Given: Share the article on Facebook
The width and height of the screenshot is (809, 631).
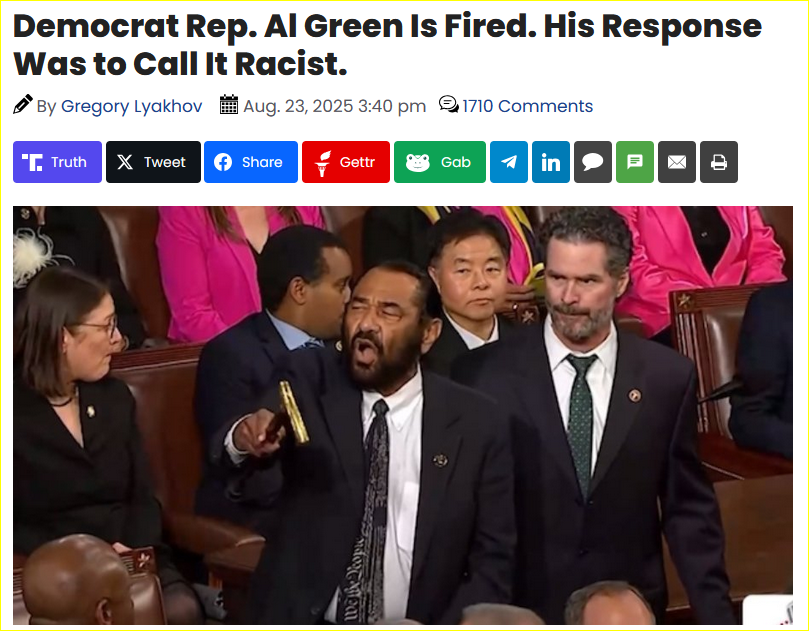Looking at the screenshot, I should [251, 162].
